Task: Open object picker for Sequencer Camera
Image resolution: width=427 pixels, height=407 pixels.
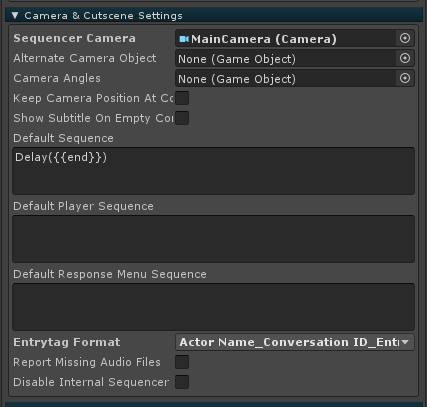Action: point(405,38)
